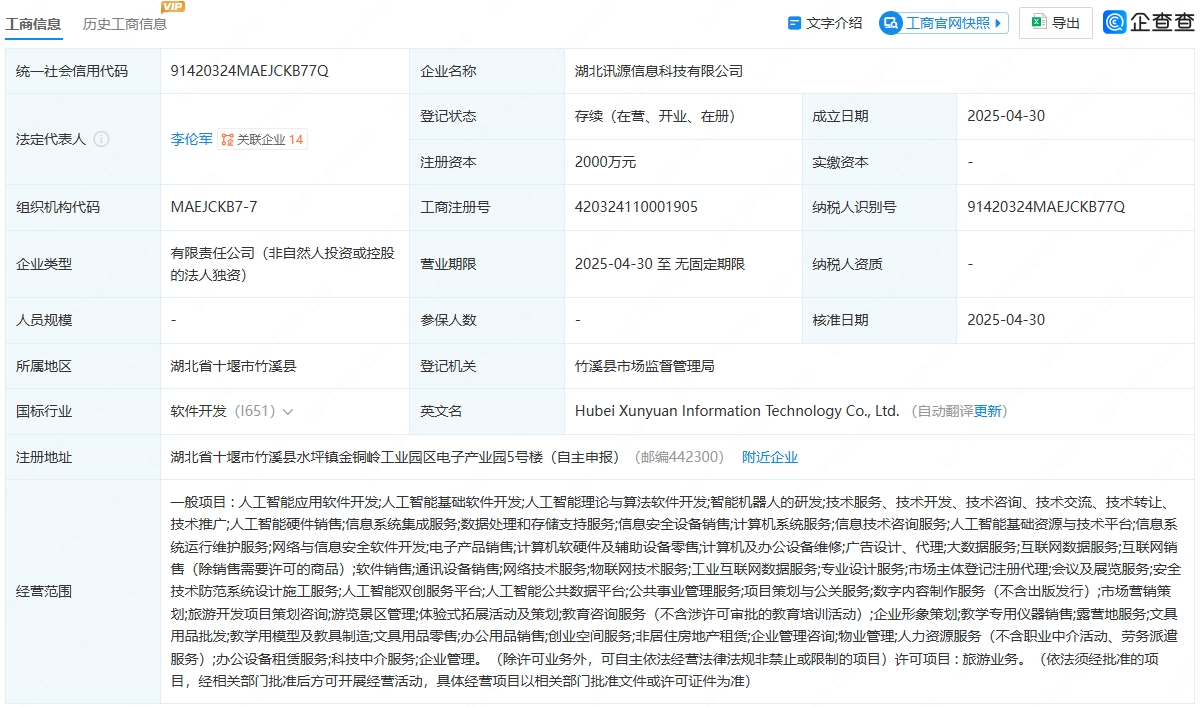
Task: Click 所属地区 value 湖北省十堰市竹溪县
Action: 233,366
